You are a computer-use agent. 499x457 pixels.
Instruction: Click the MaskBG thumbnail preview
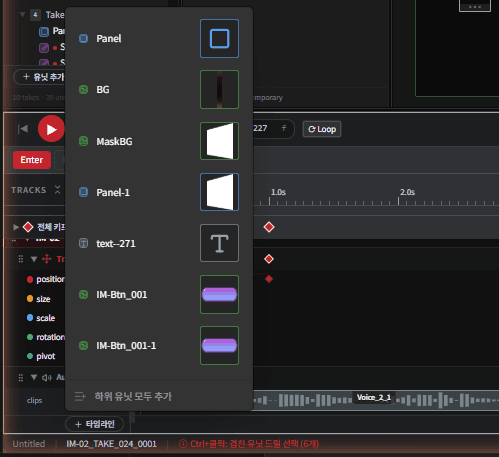[219, 141]
